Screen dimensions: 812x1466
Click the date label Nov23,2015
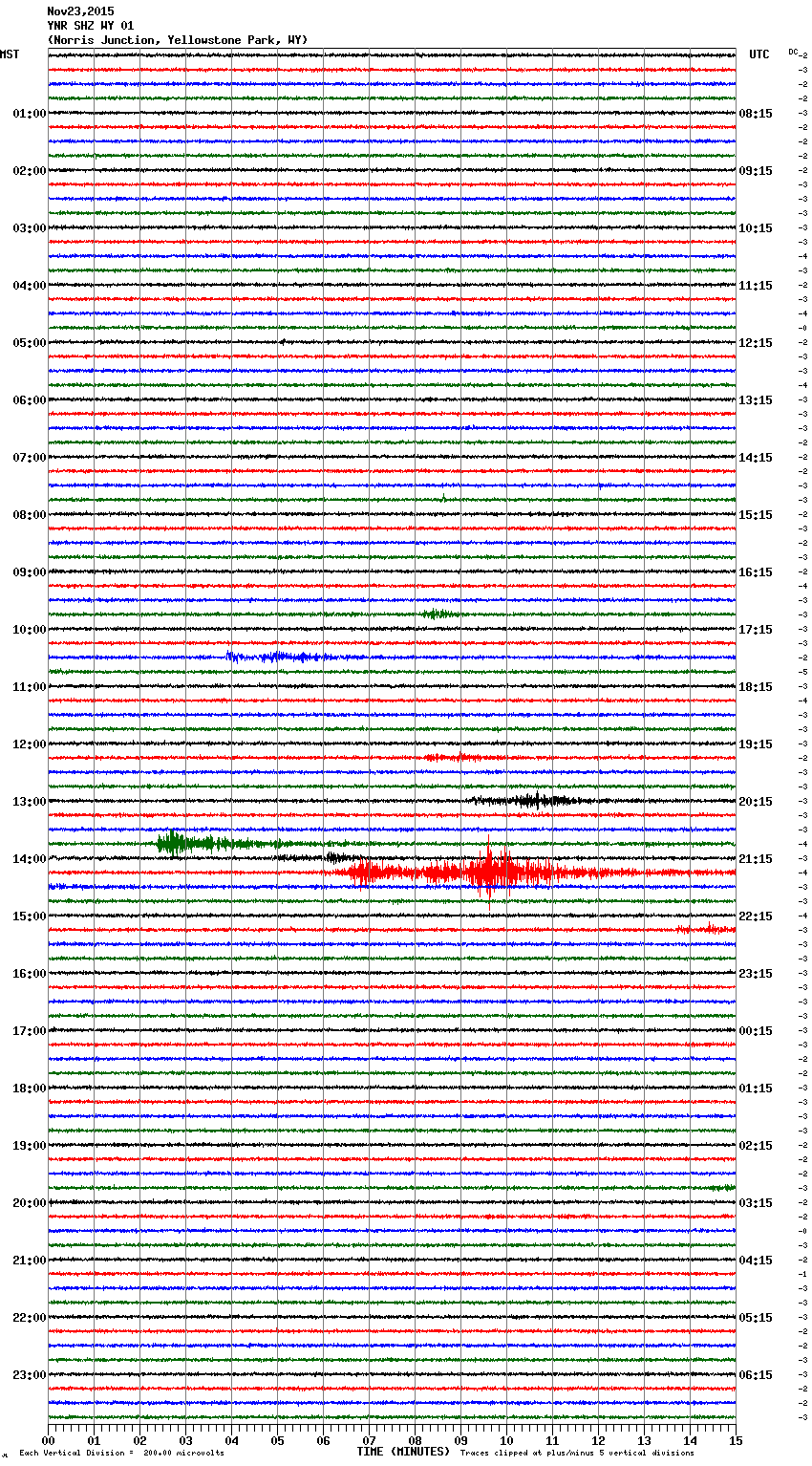coord(80,11)
